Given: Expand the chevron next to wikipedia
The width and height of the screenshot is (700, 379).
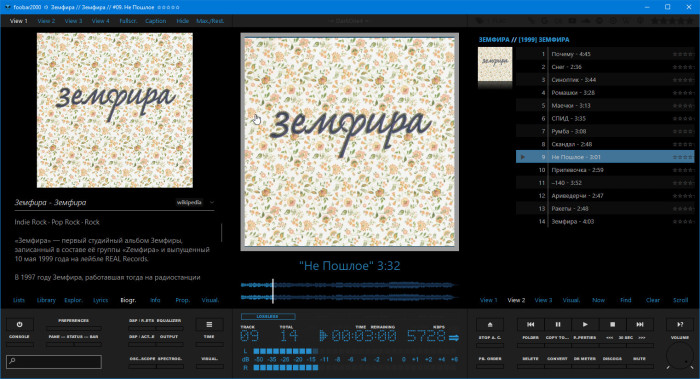Looking at the screenshot, I should pyautogui.click(x=212, y=202).
